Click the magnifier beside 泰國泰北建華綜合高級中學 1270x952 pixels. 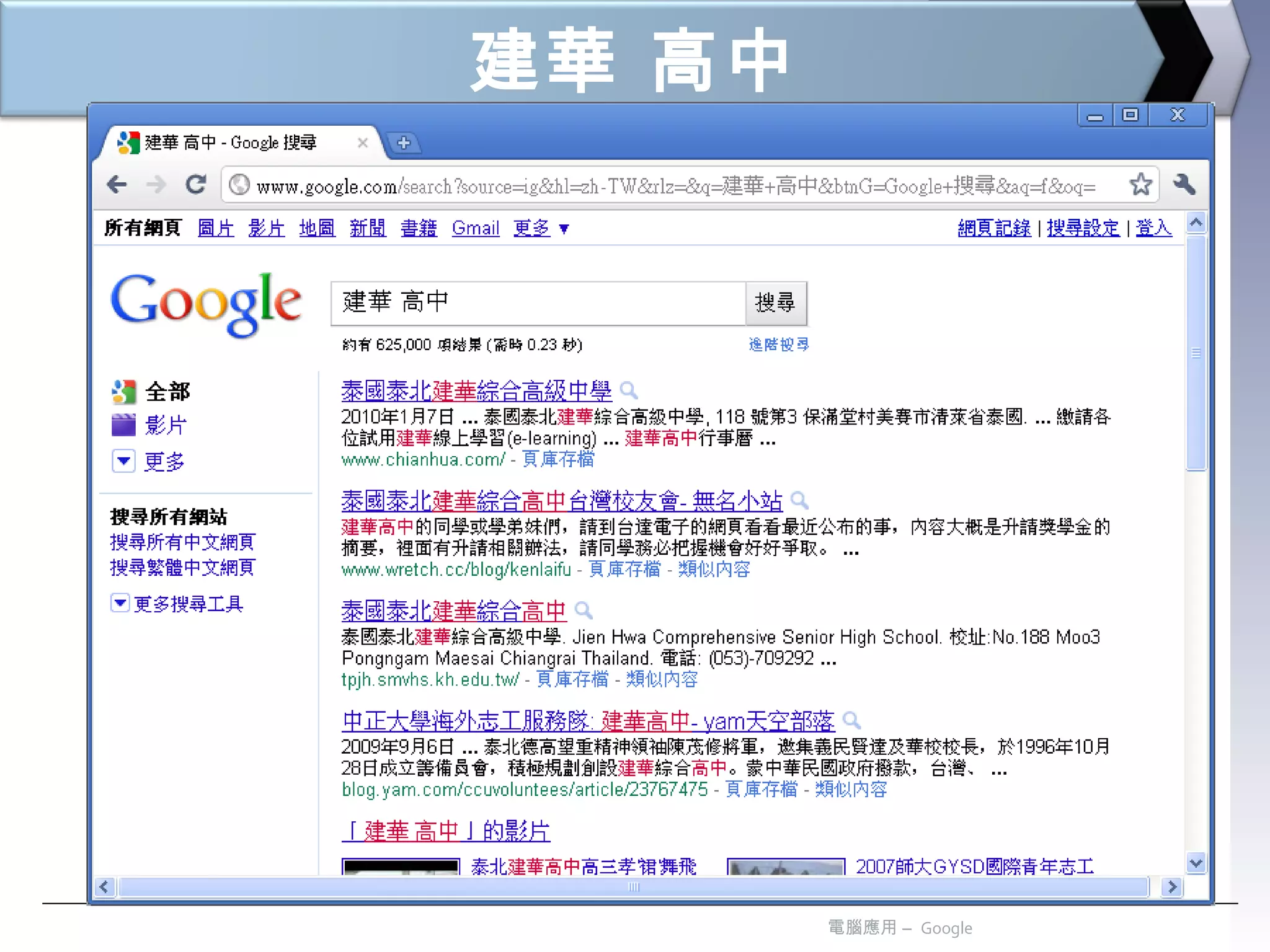(x=629, y=390)
